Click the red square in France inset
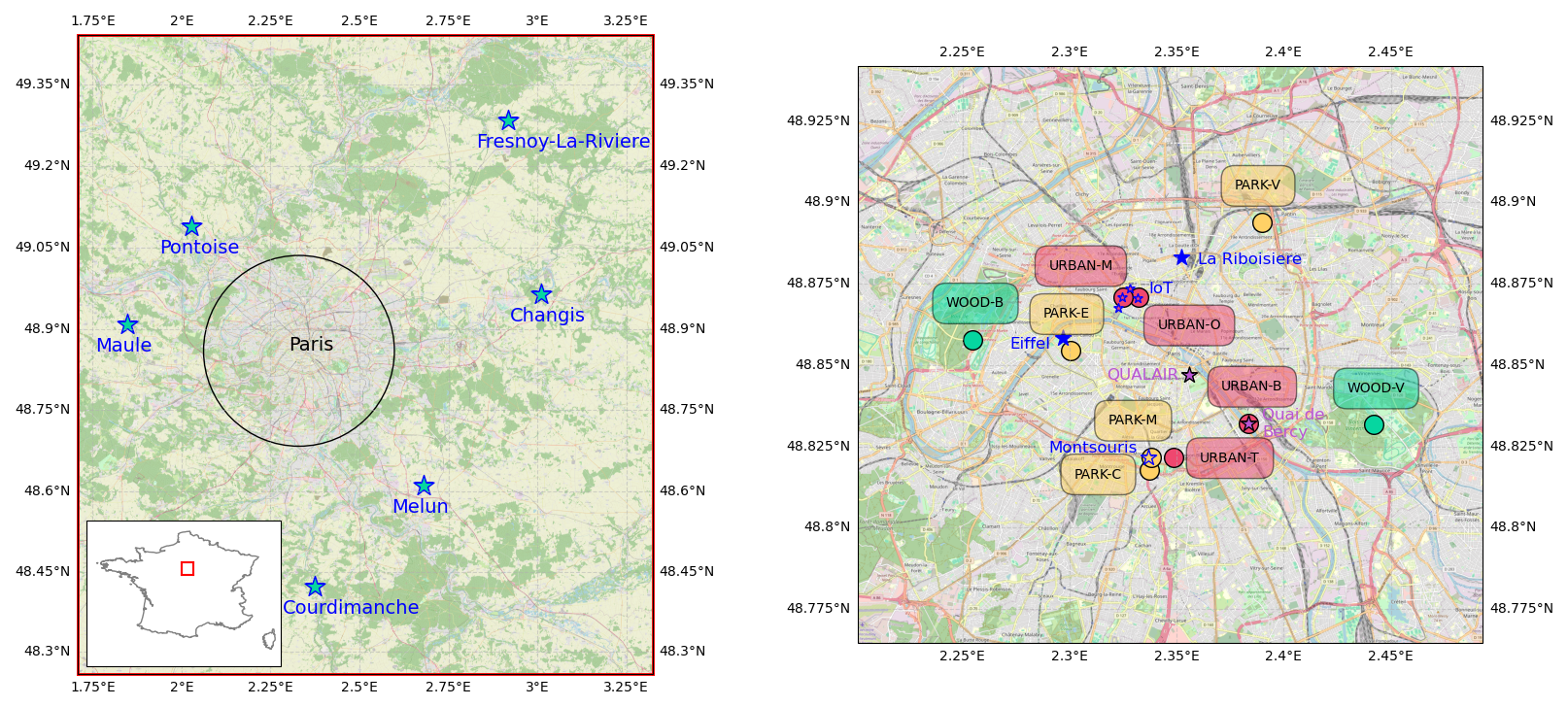Screen dimensions: 1568x707 tap(187, 569)
